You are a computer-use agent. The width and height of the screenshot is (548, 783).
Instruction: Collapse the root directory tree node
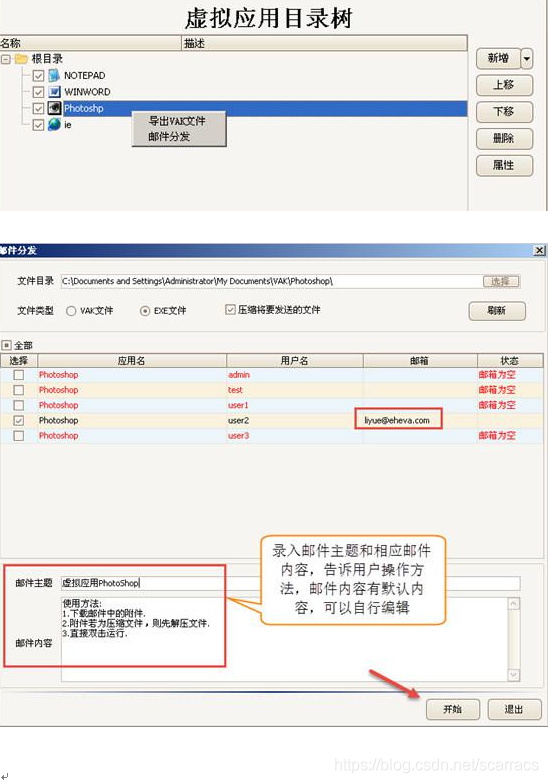coord(5,59)
